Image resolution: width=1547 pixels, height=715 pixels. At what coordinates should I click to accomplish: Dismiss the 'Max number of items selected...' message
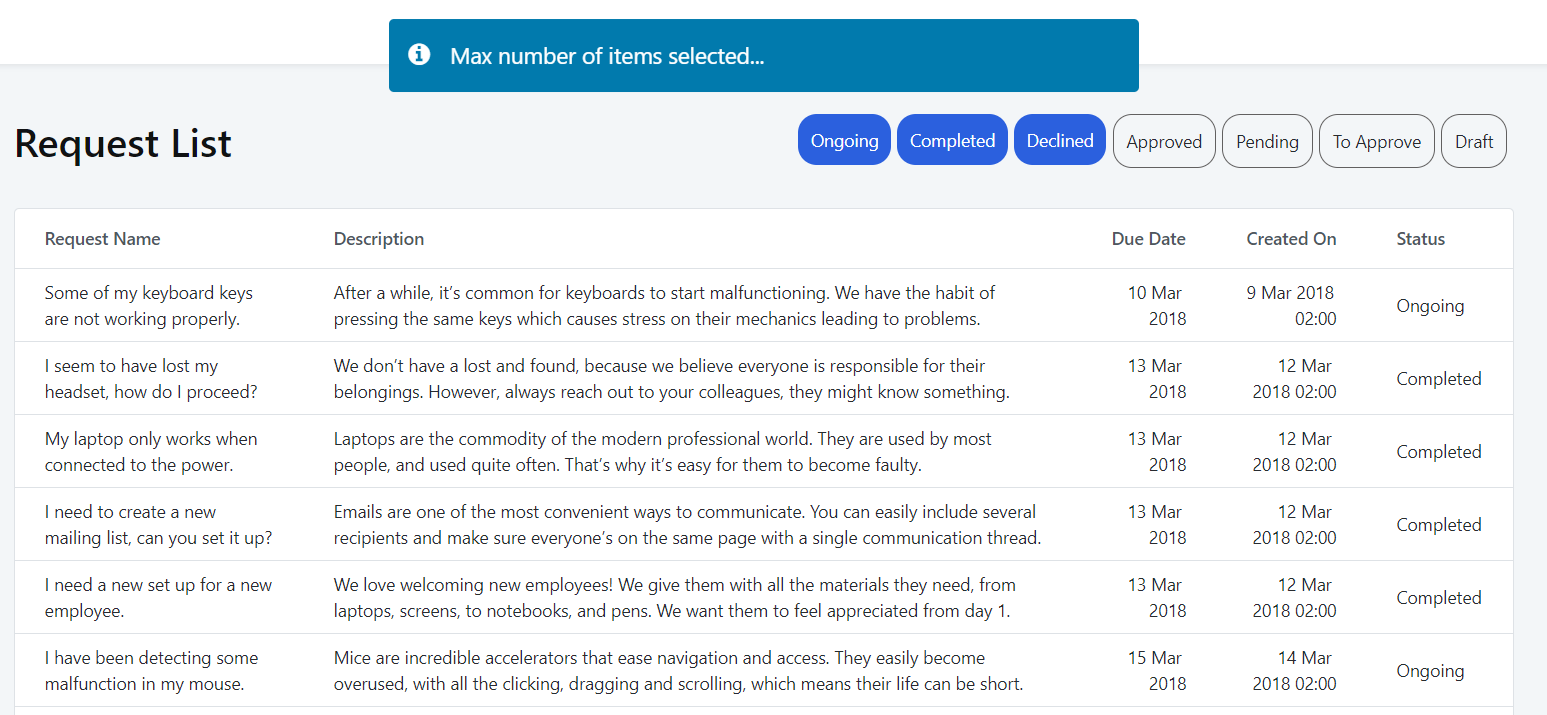764,56
